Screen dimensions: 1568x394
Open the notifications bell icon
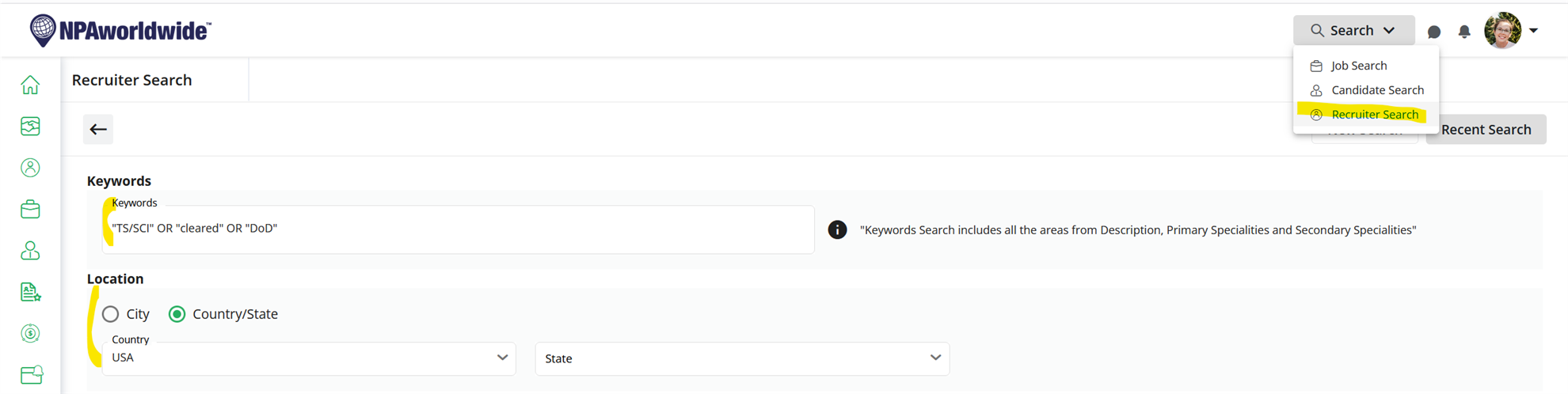(x=1464, y=32)
